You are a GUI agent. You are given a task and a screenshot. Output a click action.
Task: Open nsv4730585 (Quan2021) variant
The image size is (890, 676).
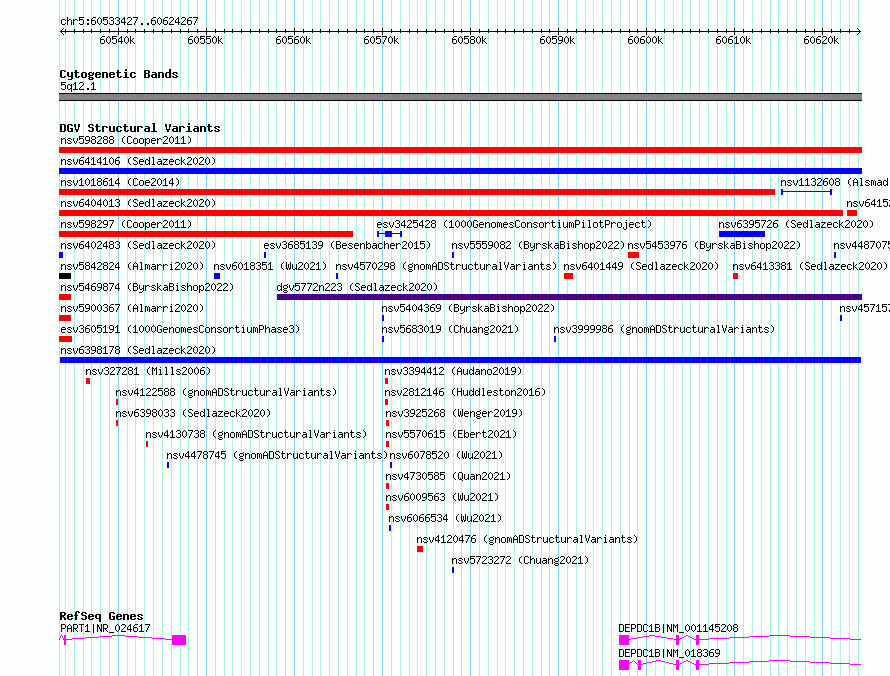click(448, 476)
